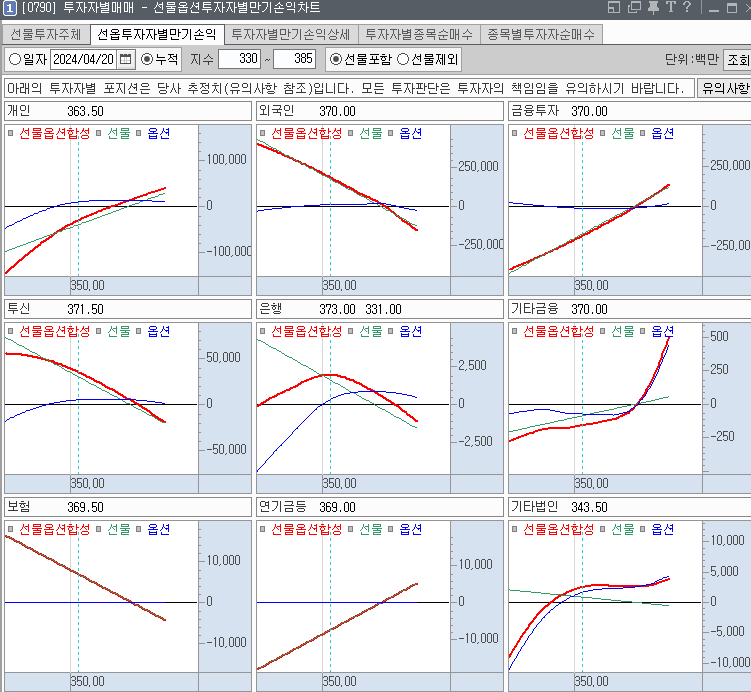The image size is (751, 692).
Task: Click the 옵션 legend marker in 외국인 chart
Action: 391,133
